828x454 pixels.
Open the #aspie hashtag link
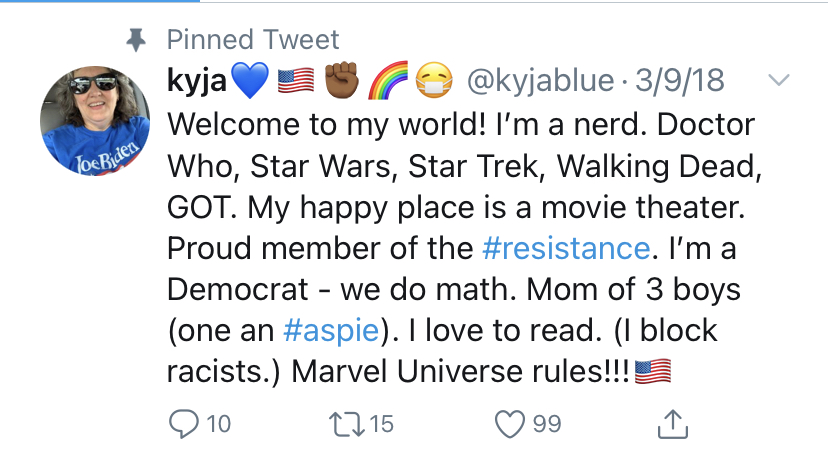coord(331,331)
